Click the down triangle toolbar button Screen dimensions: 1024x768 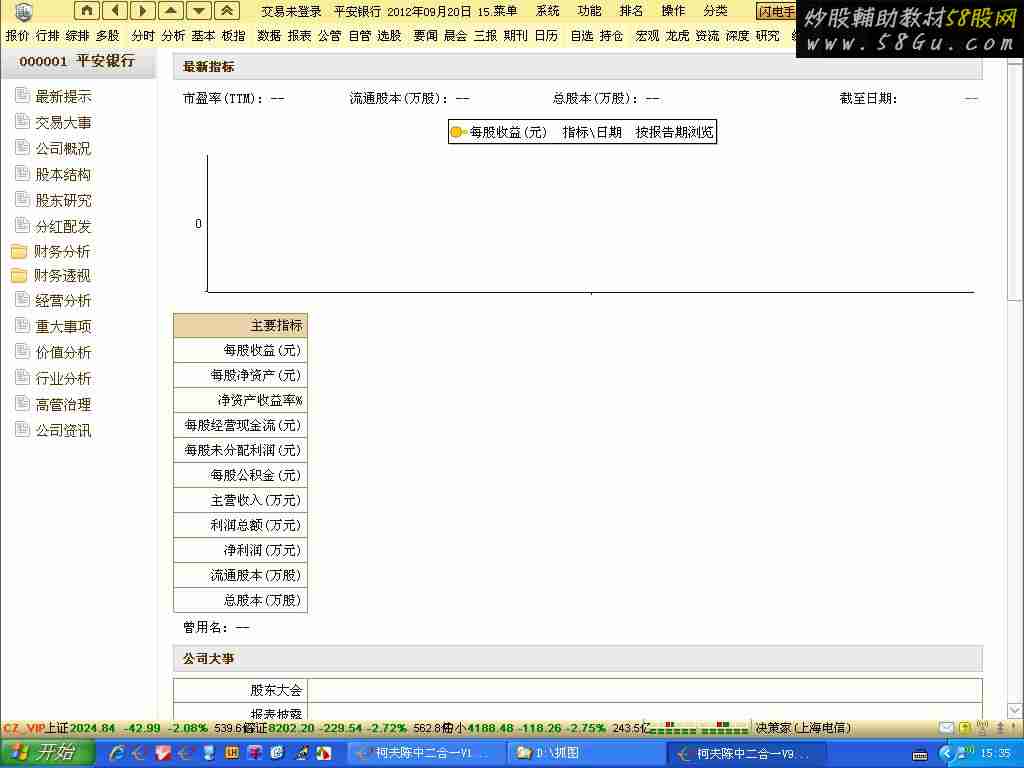199,10
